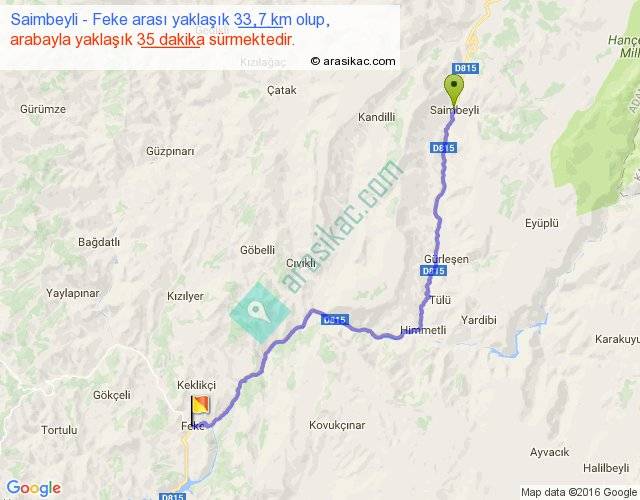Open the underlined 33,7 km distance link

coord(259,19)
